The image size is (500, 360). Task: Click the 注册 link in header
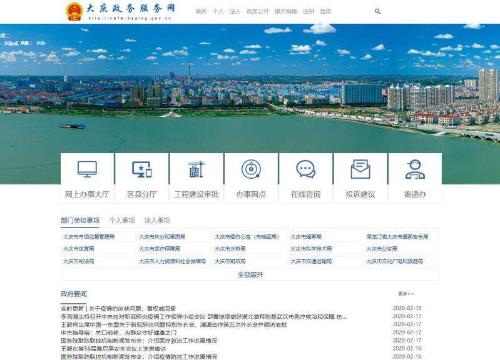click(x=308, y=11)
